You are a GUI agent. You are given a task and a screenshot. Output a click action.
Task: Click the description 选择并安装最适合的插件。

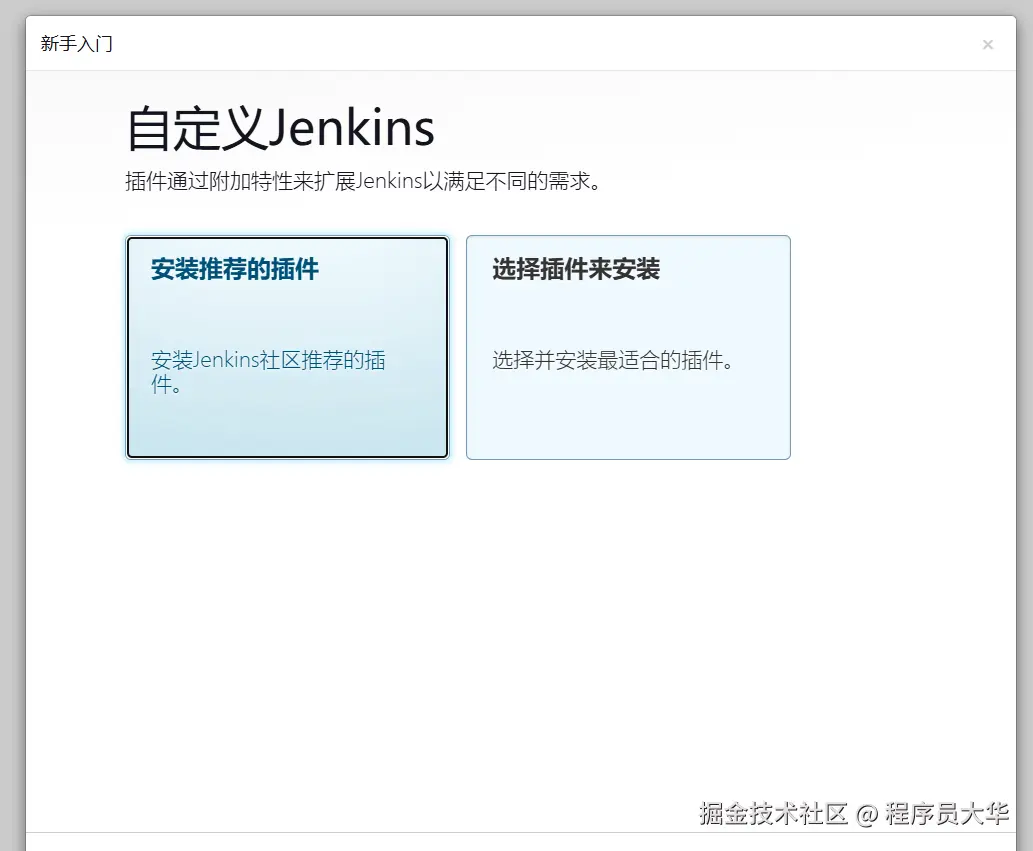point(613,360)
